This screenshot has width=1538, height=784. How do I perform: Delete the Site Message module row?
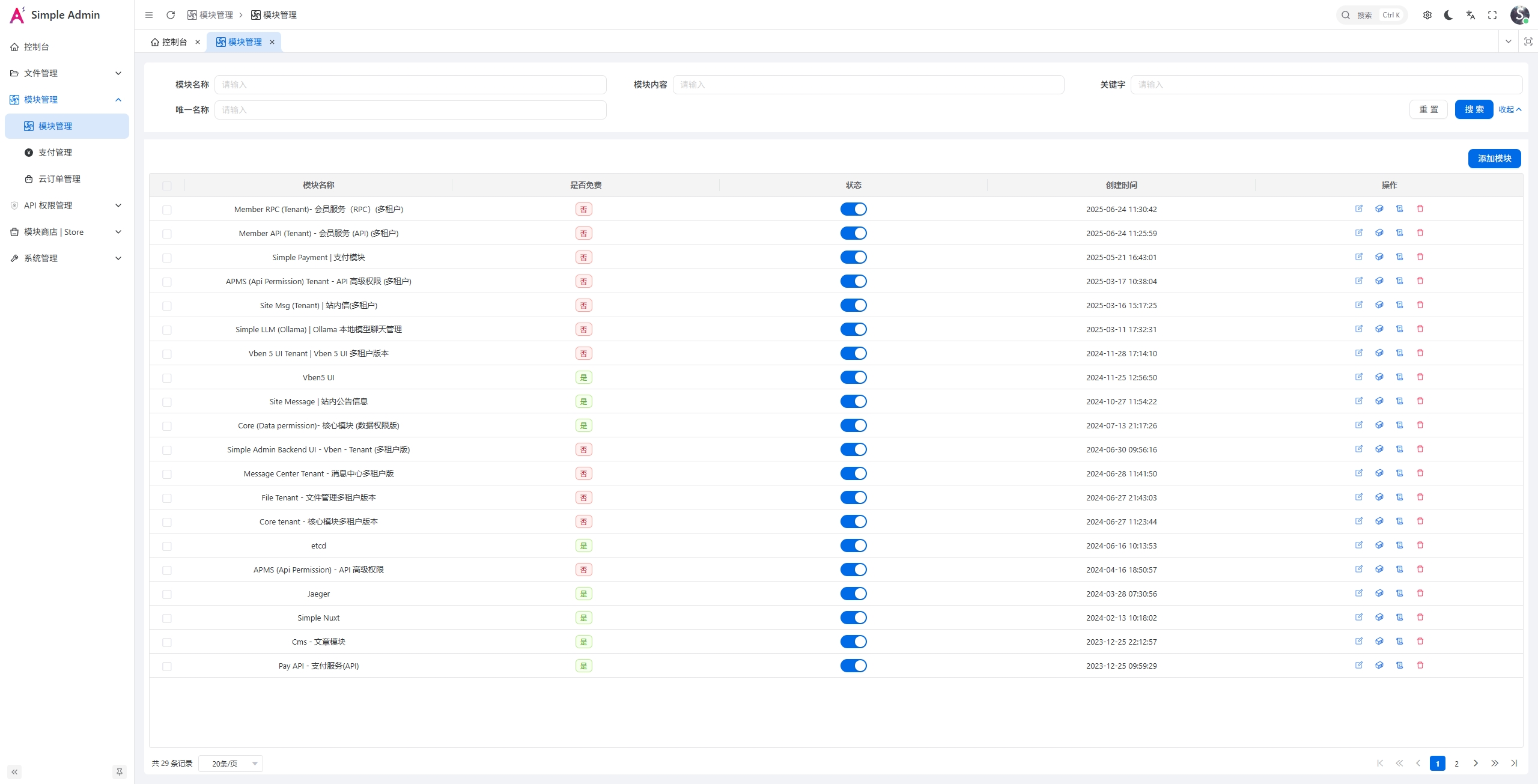point(1420,401)
